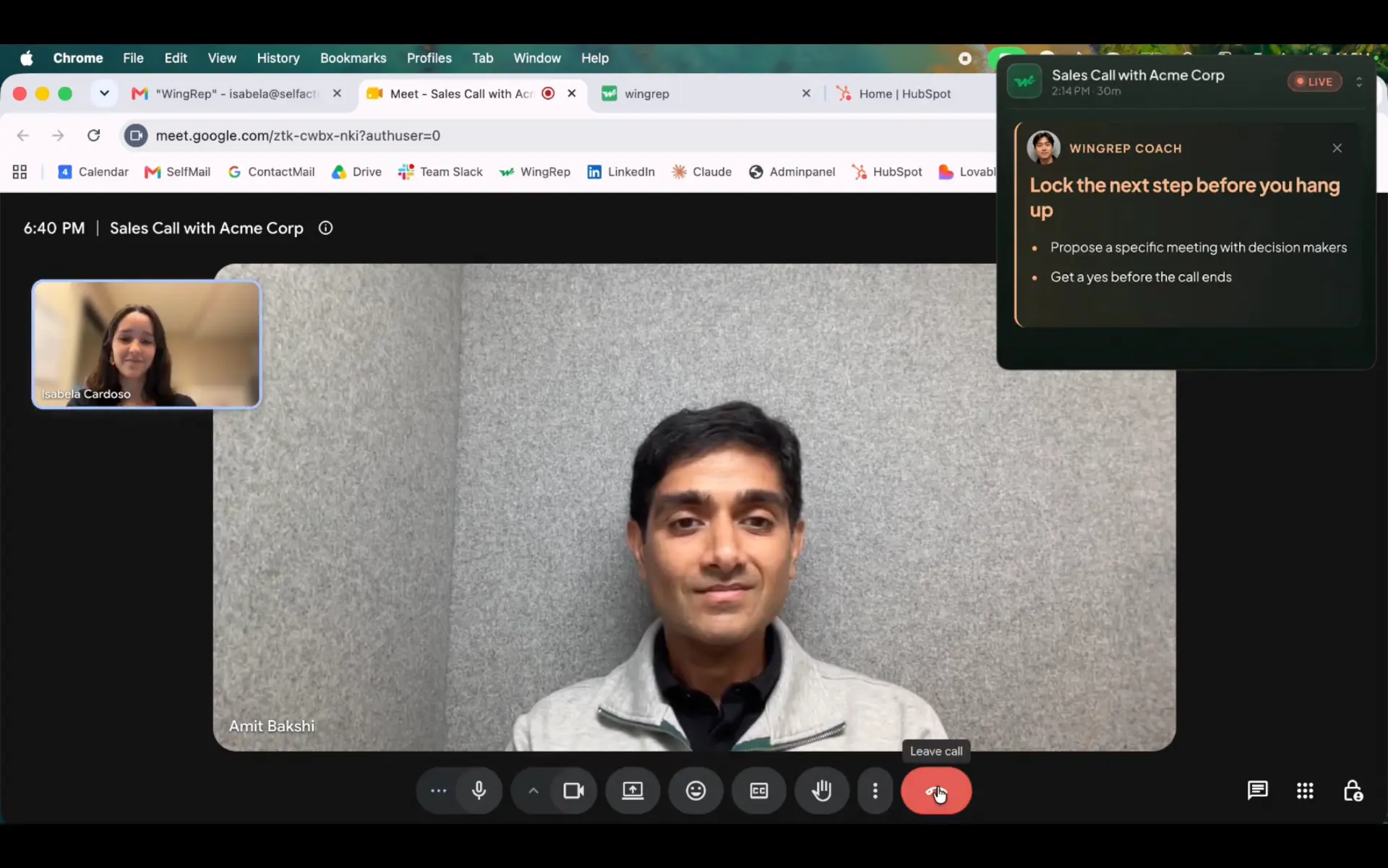Click the LIVE indicator badge
Viewport: 1388px width, 868px height.
(x=1314, y=82)
